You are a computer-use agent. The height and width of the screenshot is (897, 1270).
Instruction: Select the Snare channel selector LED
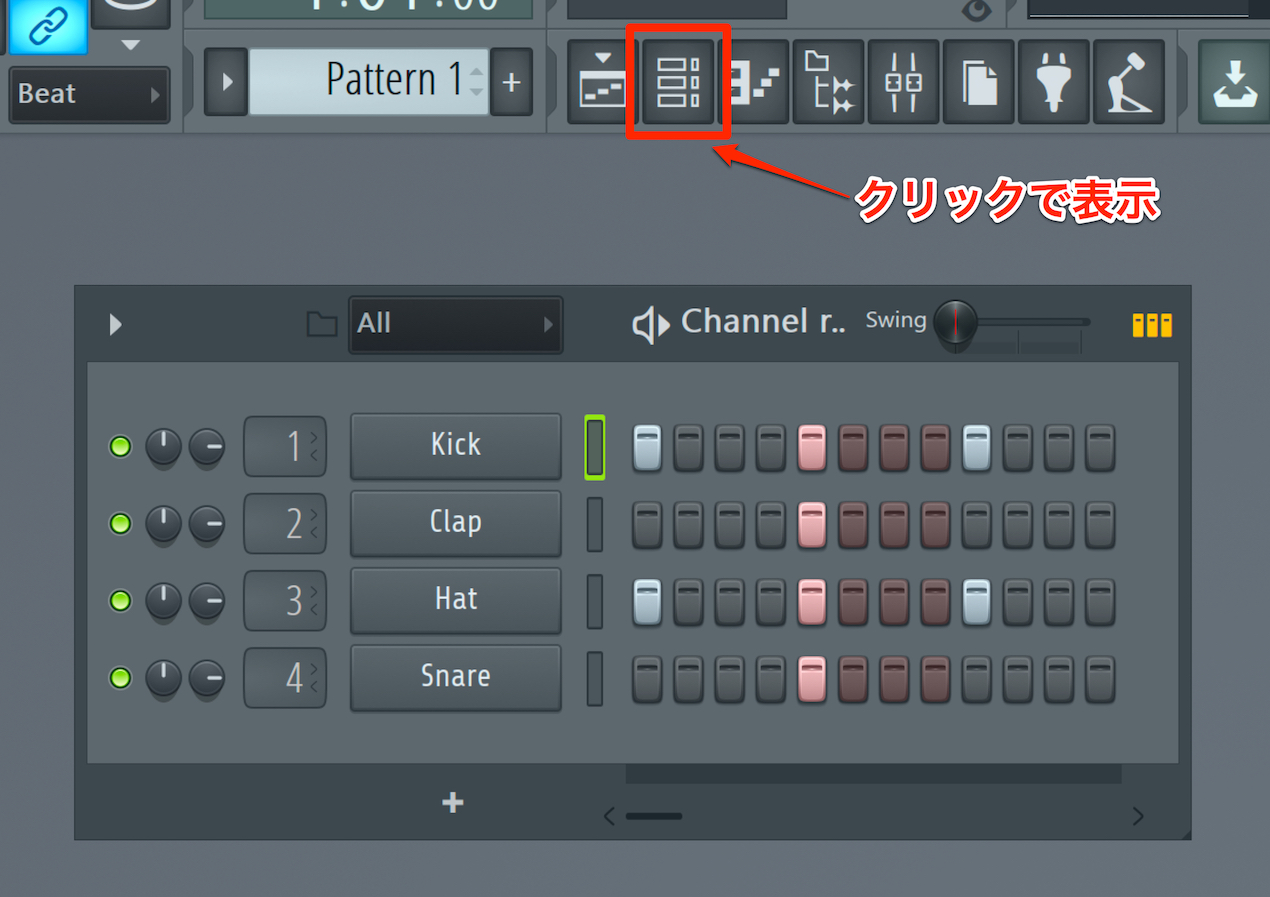tap(595, 678)
